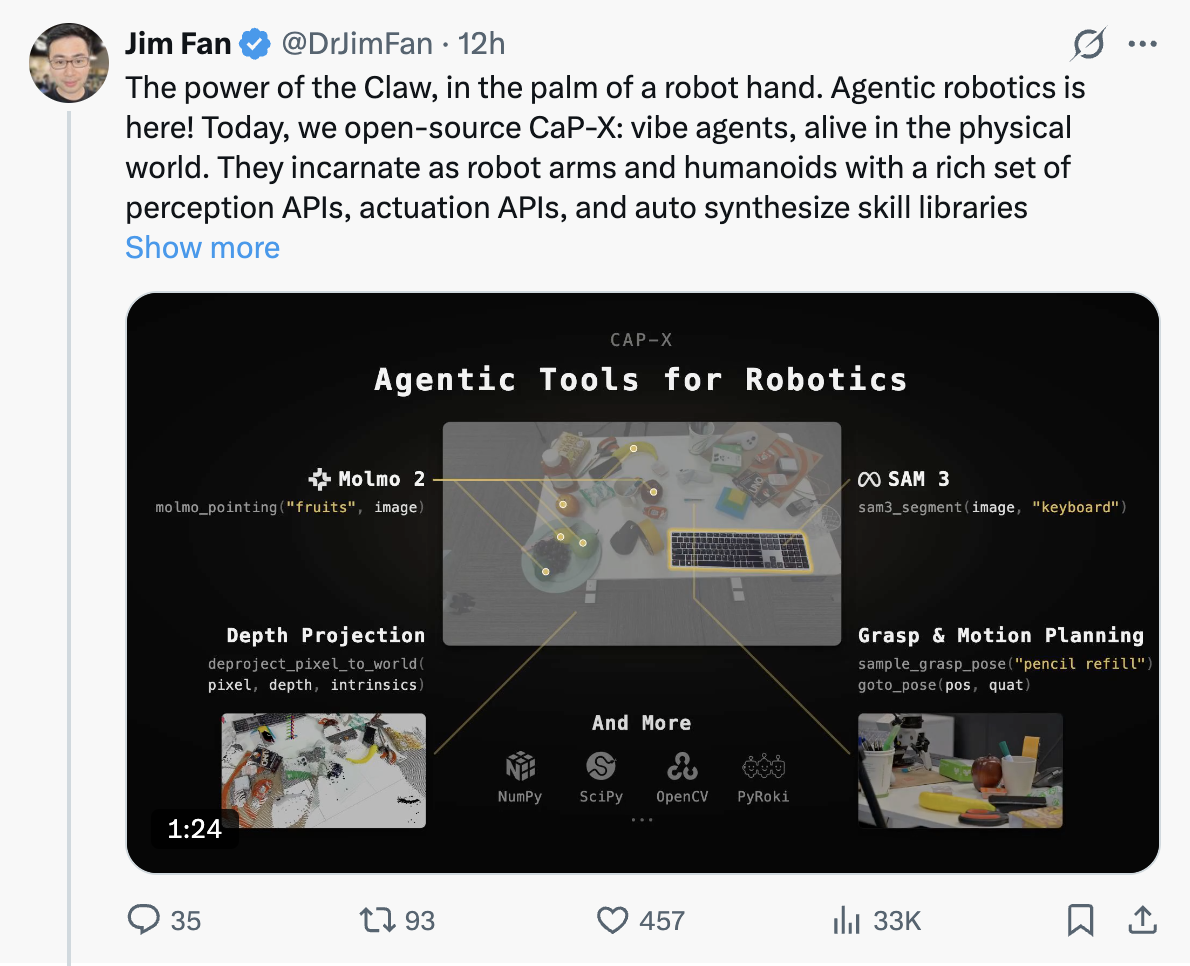Viewport: 1190px width, 966px height.
Task: Click the 1:24 video duration badge
Action: pos(194,828)
